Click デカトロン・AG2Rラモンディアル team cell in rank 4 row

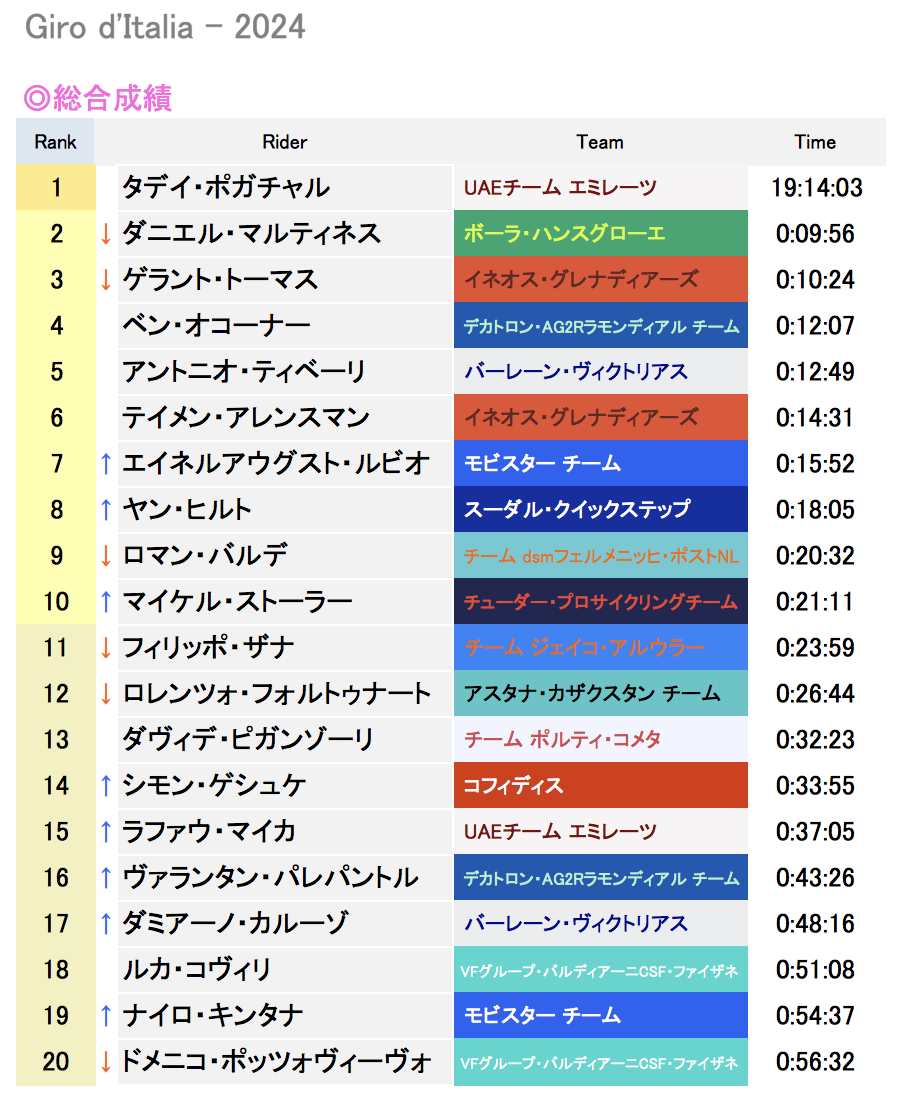600,326
